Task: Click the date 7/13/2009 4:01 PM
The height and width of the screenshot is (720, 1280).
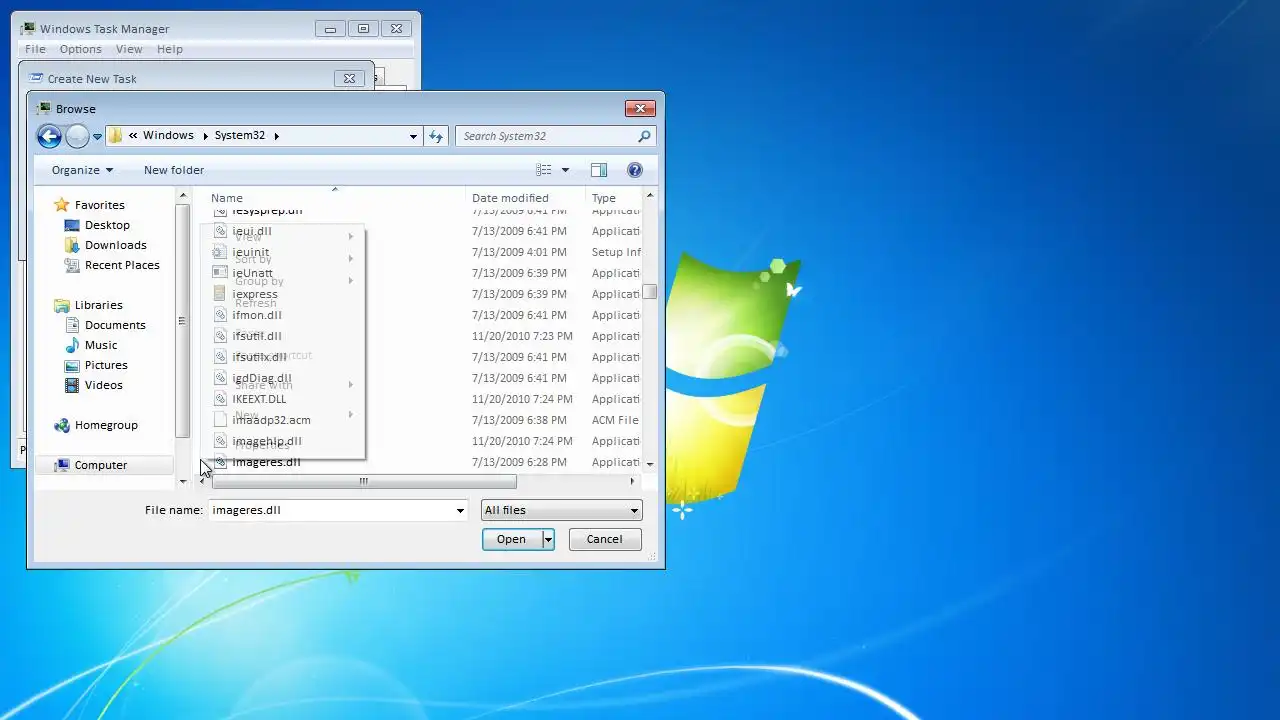Action: [x=519, y=252]
